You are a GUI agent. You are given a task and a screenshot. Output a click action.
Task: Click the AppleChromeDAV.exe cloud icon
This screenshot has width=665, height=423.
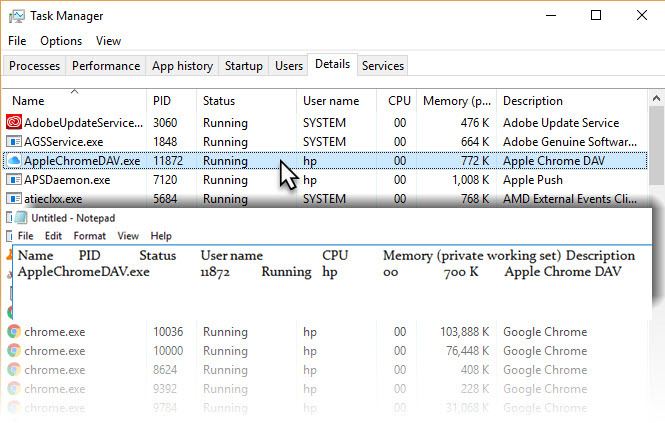click(x=14, y=160)
